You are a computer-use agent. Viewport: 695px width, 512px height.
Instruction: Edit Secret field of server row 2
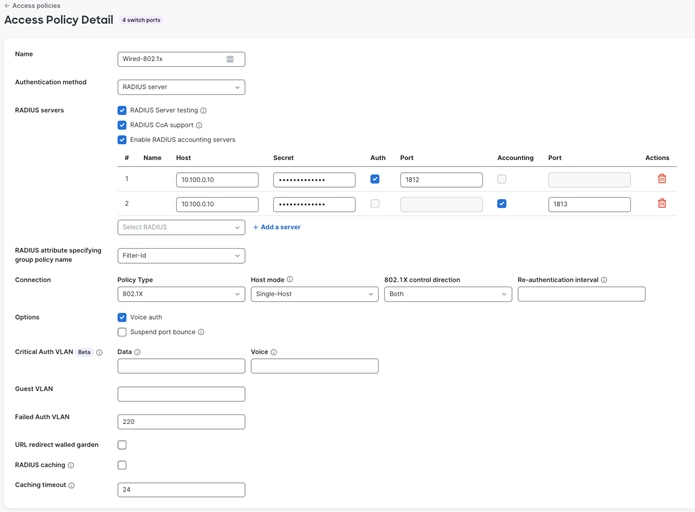pyautogui.click(x=314, y=204)
